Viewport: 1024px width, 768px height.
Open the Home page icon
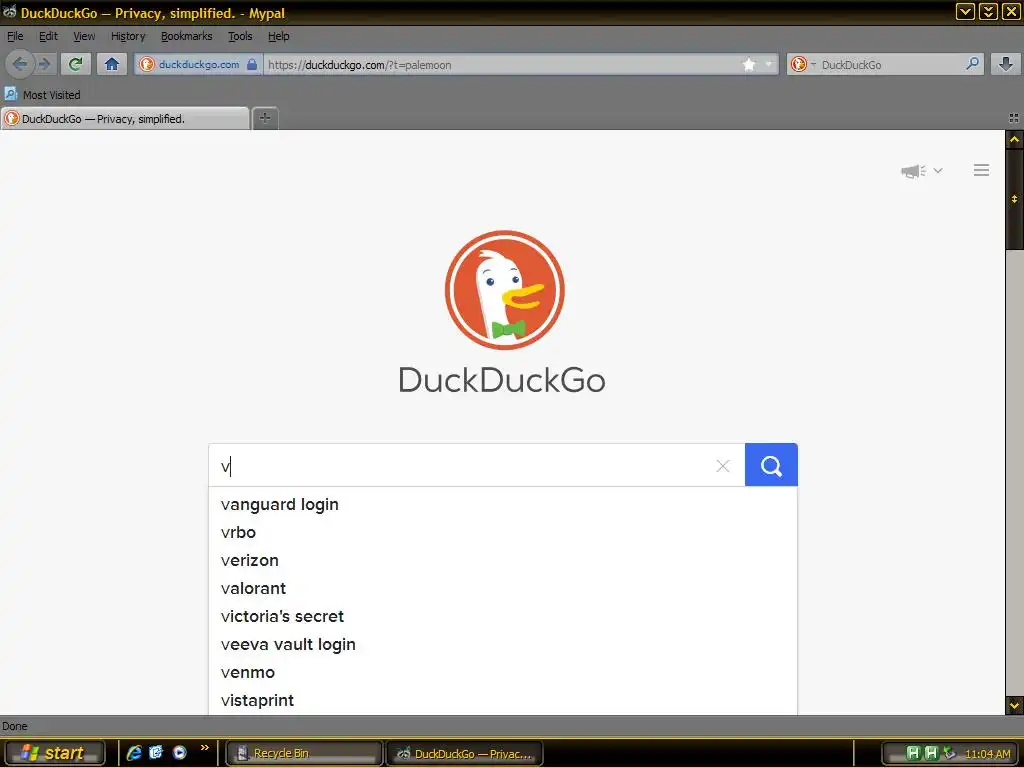(x=112, y=64)
